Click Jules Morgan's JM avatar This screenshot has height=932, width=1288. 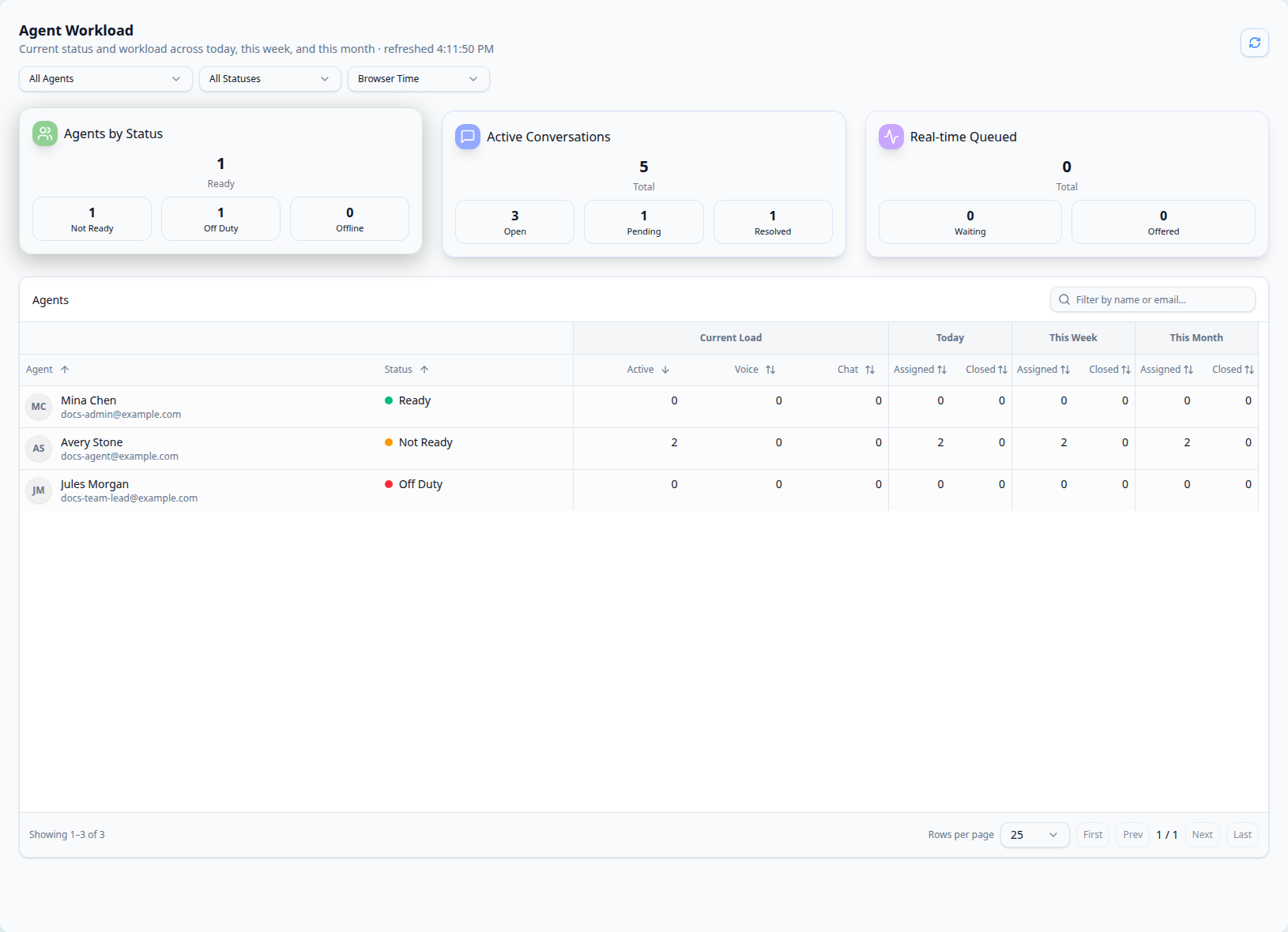click(39, 490)
